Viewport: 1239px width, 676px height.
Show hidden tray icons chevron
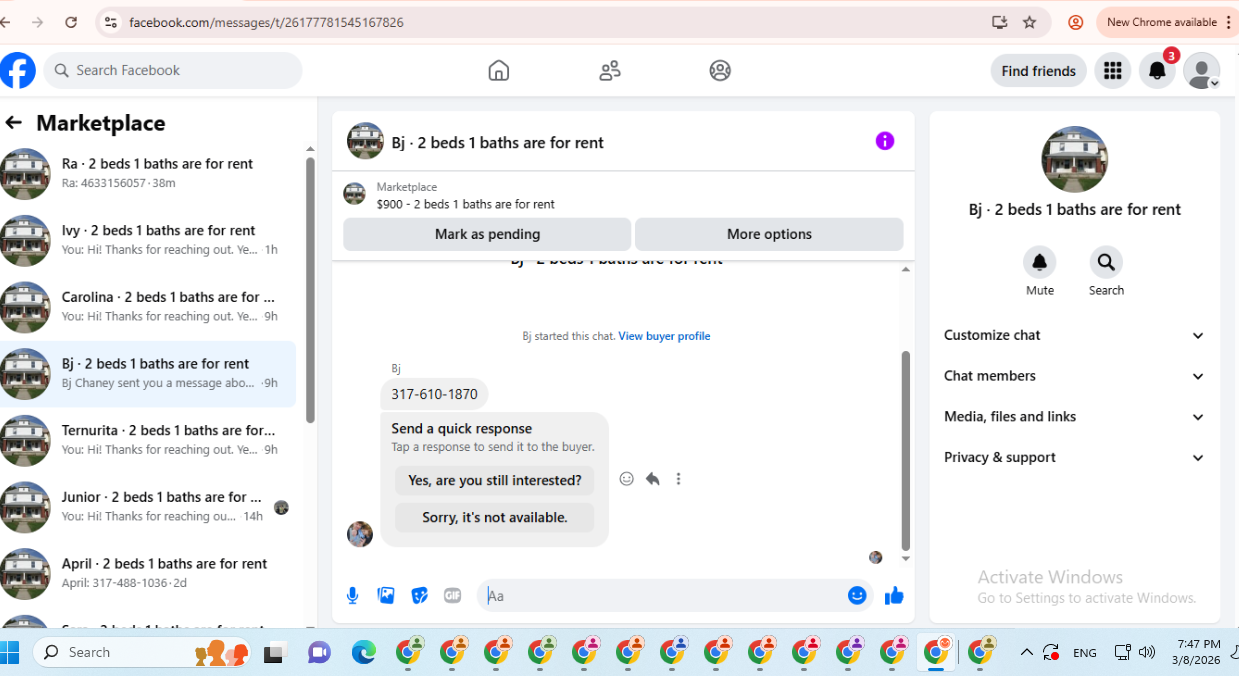tap(1026, 652)
